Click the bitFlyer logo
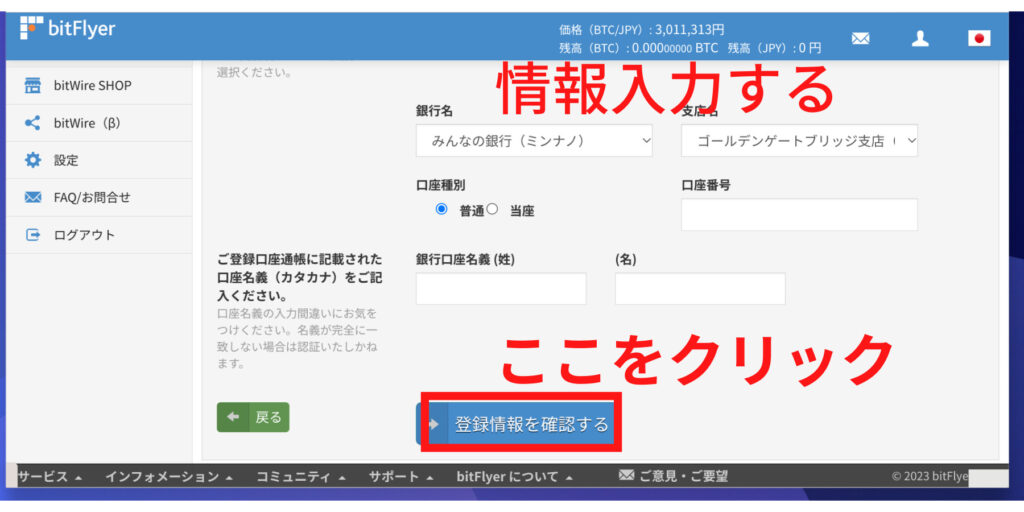Screen dimensions: 1024x512 pyautogui.click(x=67, y=28)
